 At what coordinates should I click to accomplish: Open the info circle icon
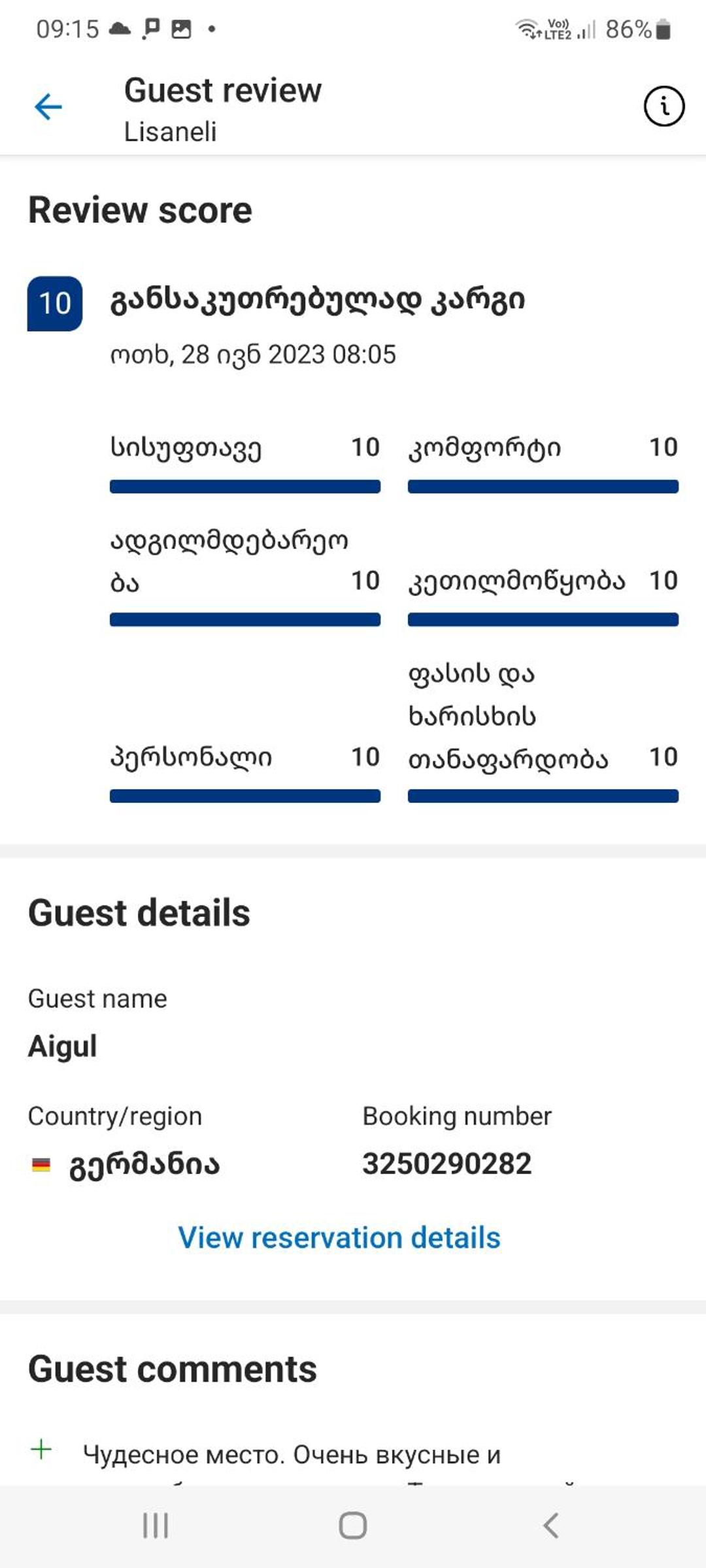point(664,106)
